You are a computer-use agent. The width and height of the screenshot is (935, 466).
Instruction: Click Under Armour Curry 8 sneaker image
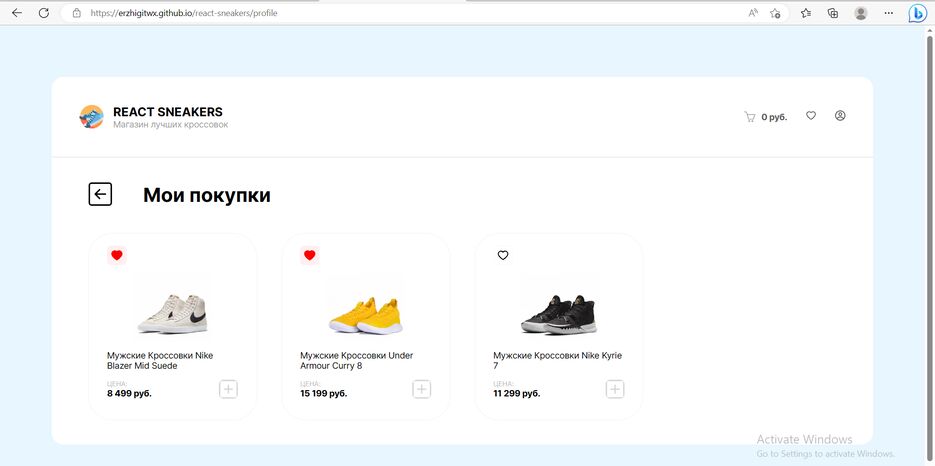pyautogui.click(x=366, y=315)
